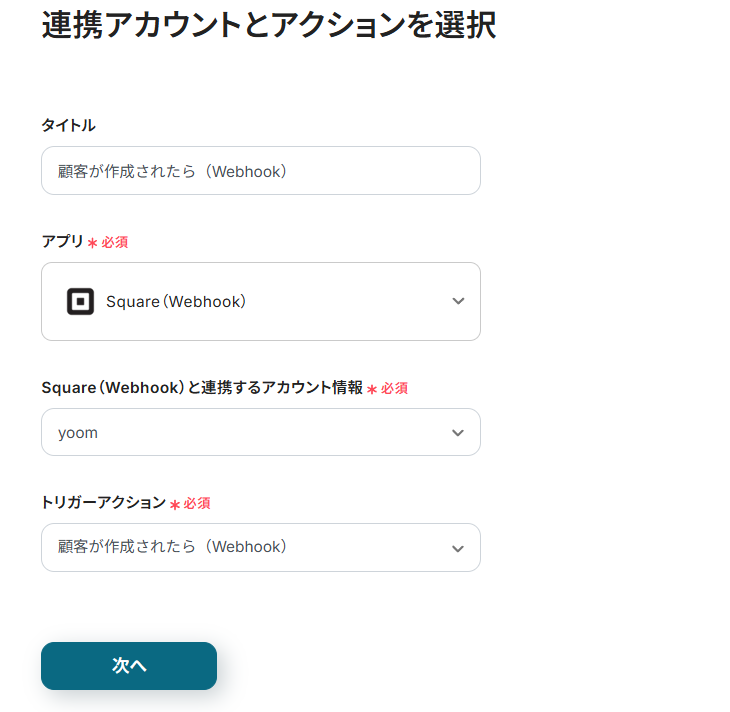Open the yoom account dropdown arrow
The width and height of the screenshot is (730, 712).
458,433
